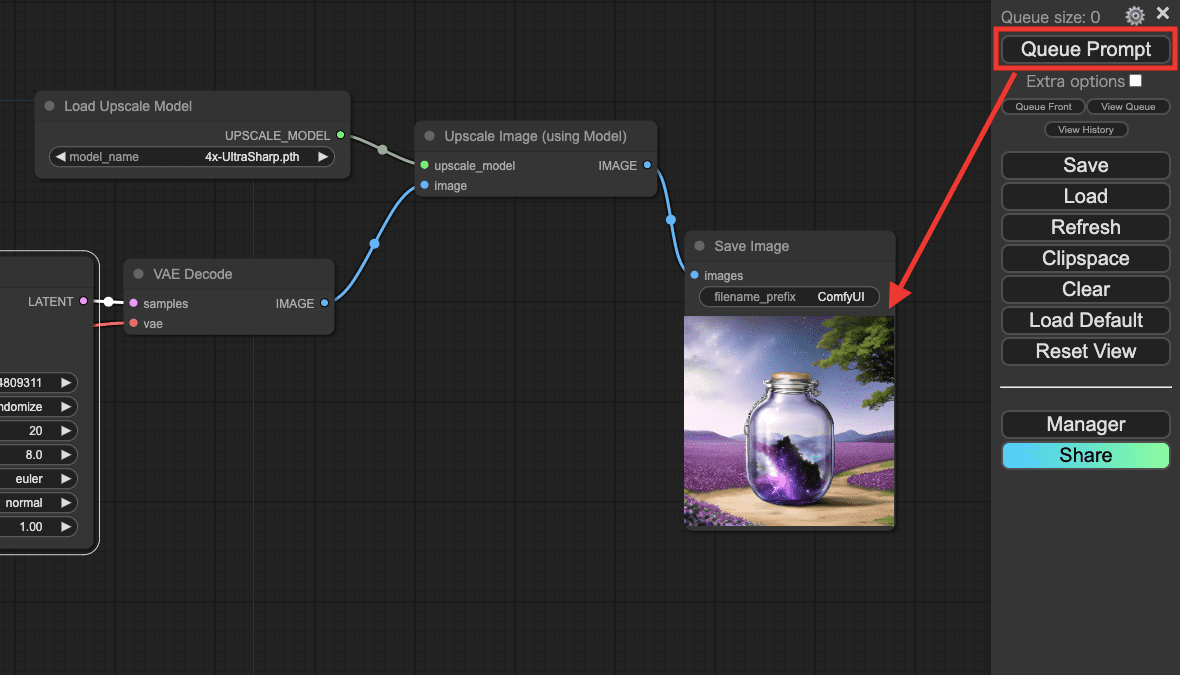Image resolution: width=1180 pixels, height=675 pixels.
Task: Increase the steps value 20 arrow
Action: tap(67, 431)
